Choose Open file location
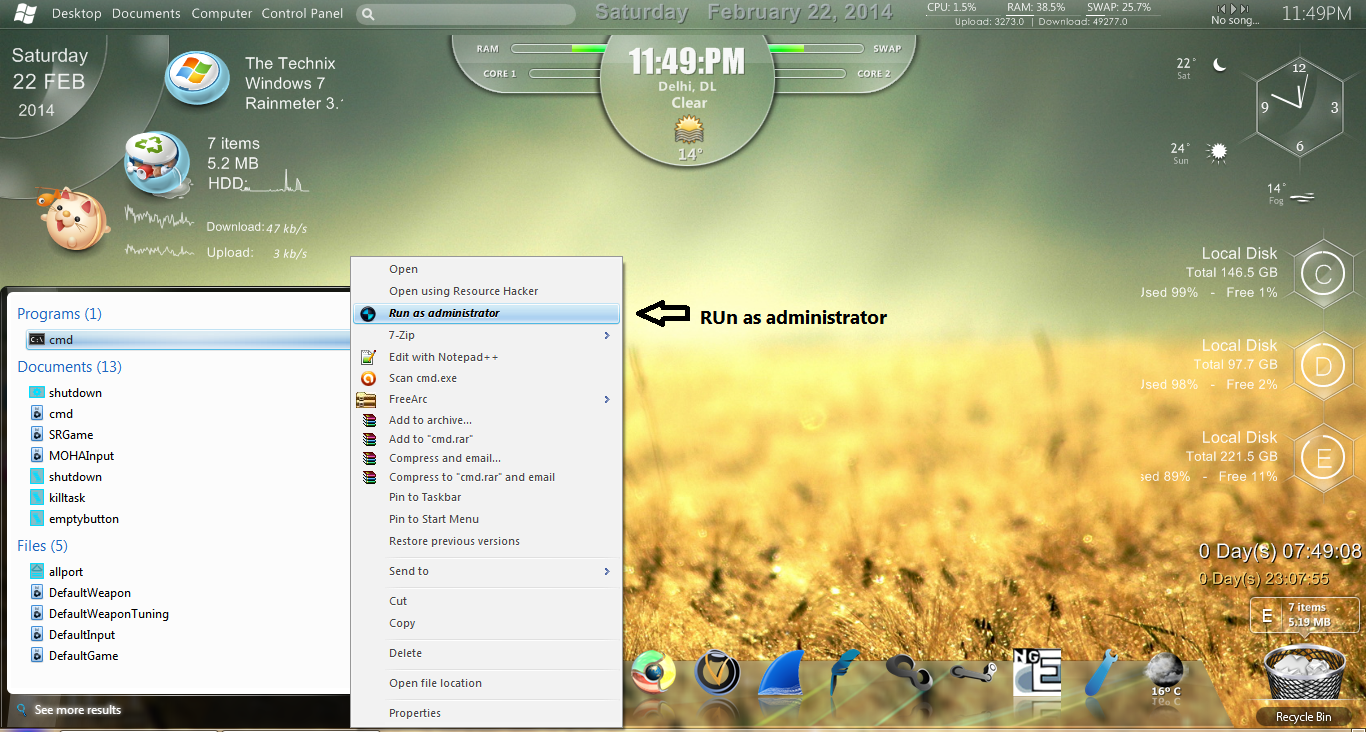The width and height of the screenshot is (1366, 732). click(x=487, y=683)
